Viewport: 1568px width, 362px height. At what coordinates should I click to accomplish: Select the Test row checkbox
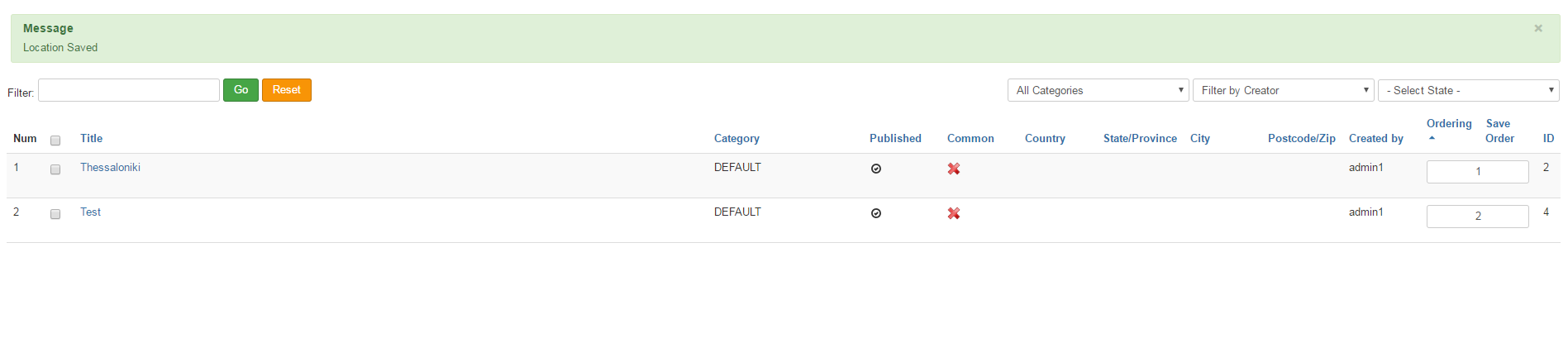(x=55, y=214)
